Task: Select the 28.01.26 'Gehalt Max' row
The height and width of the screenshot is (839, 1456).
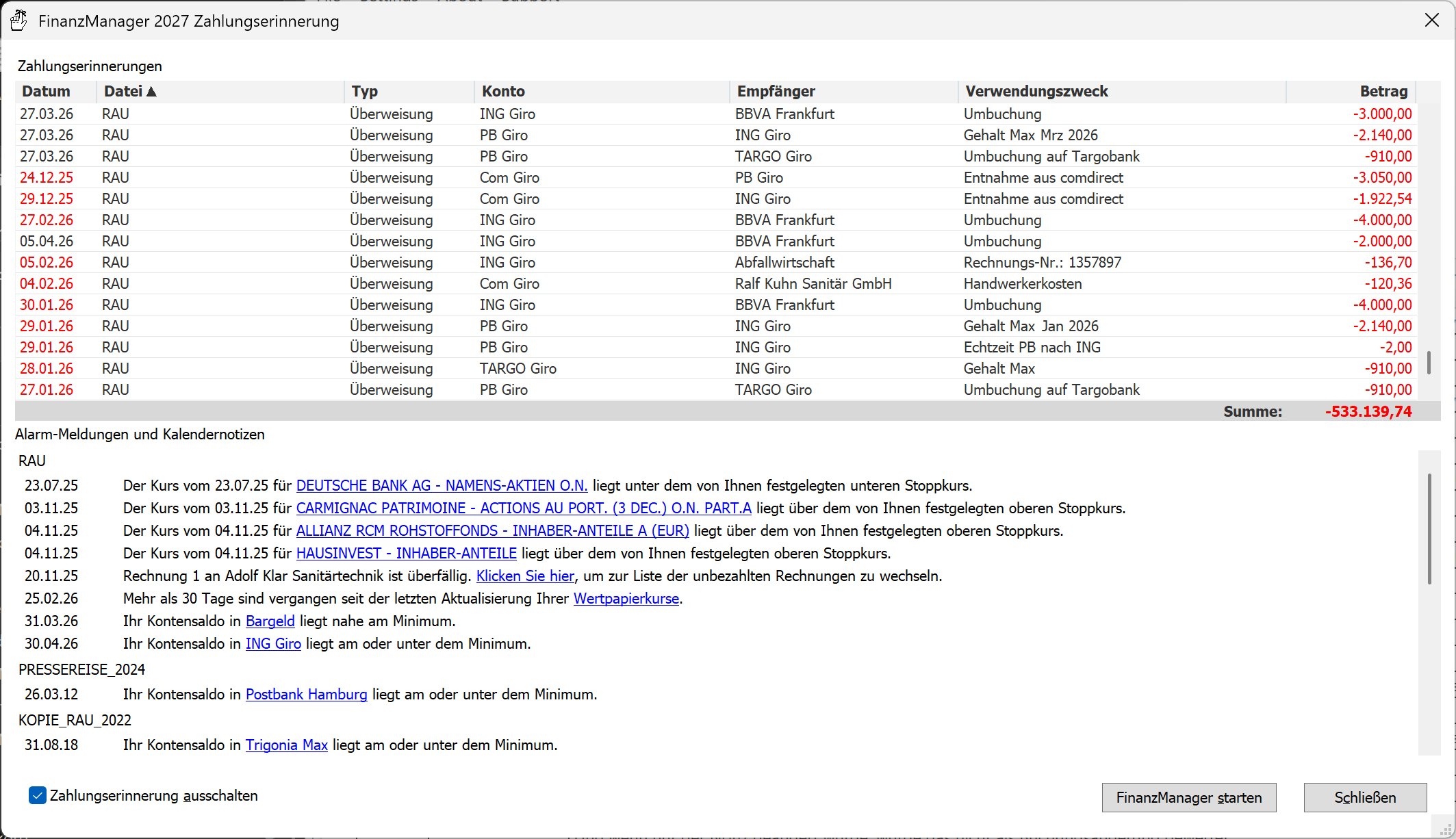Action: click(x=716, y=368)
